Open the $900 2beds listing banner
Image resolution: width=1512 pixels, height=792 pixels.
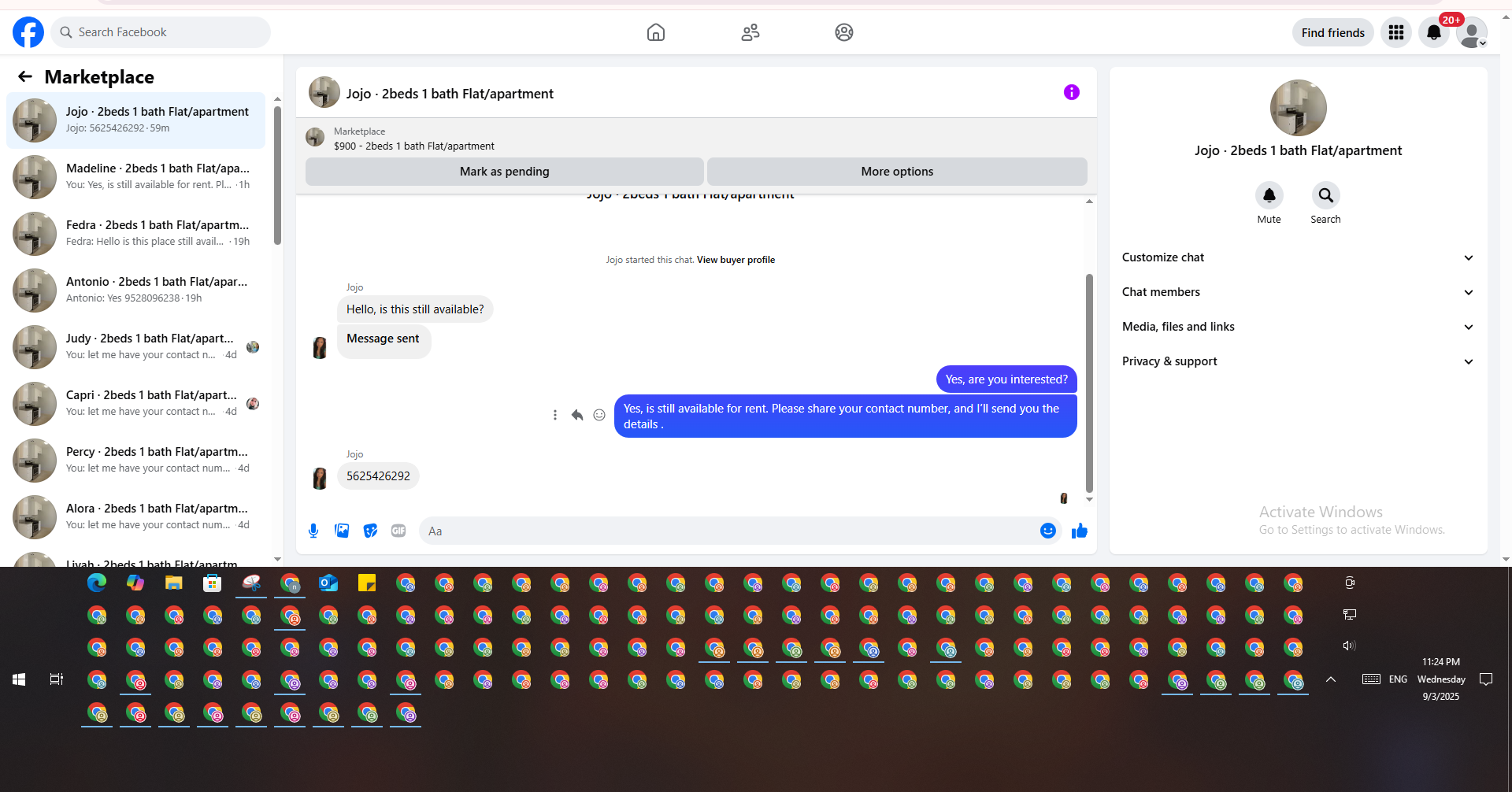click(x=696, y=139)
